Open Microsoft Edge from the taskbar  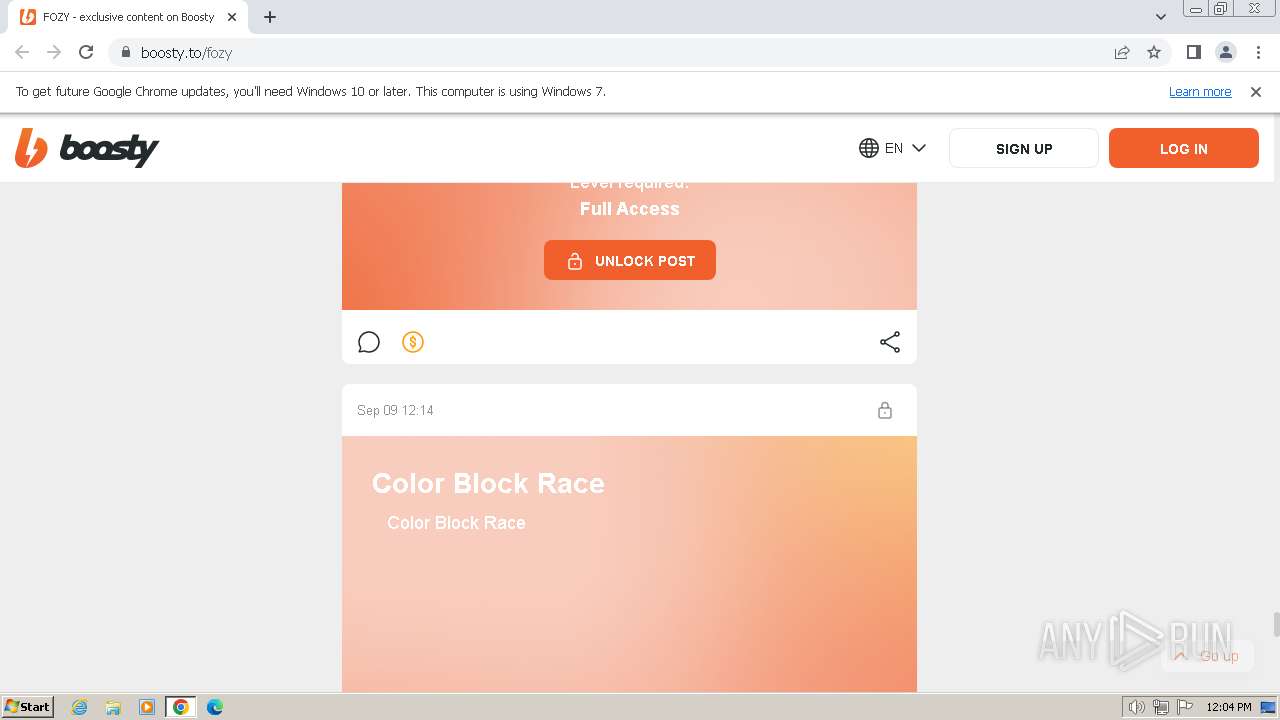pos(215,707)
